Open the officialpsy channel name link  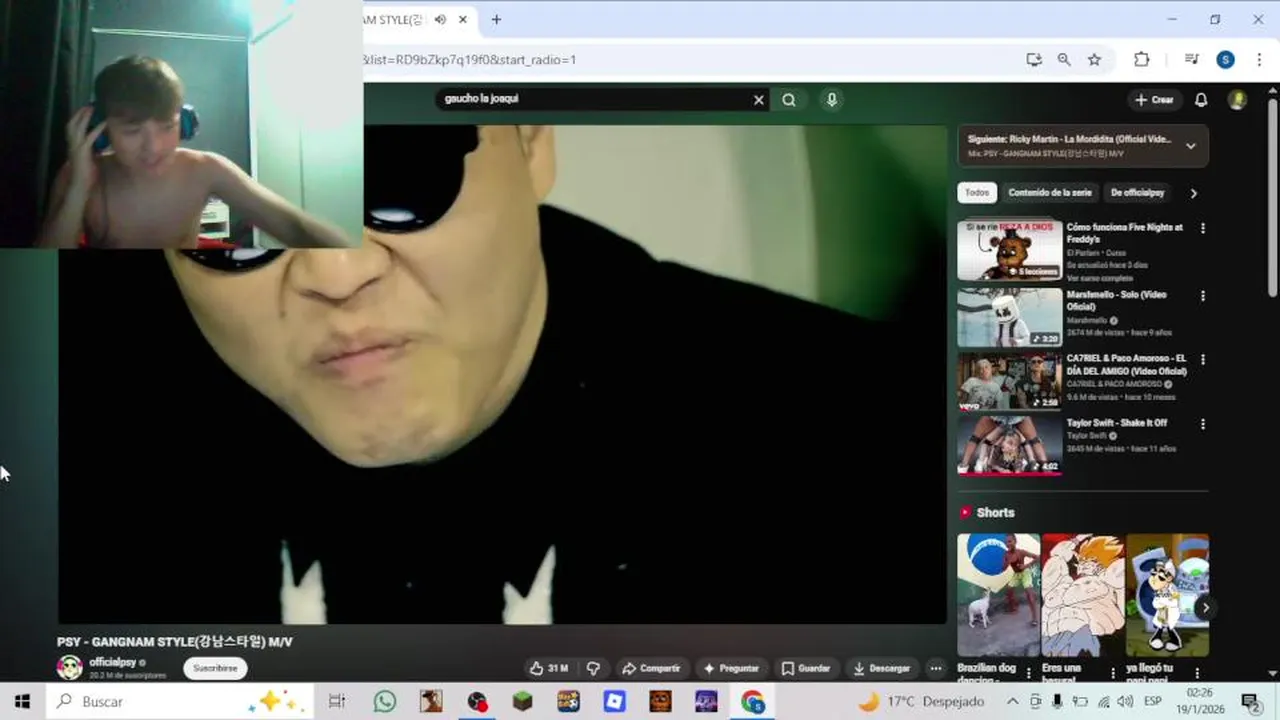[x=112, y=662]
